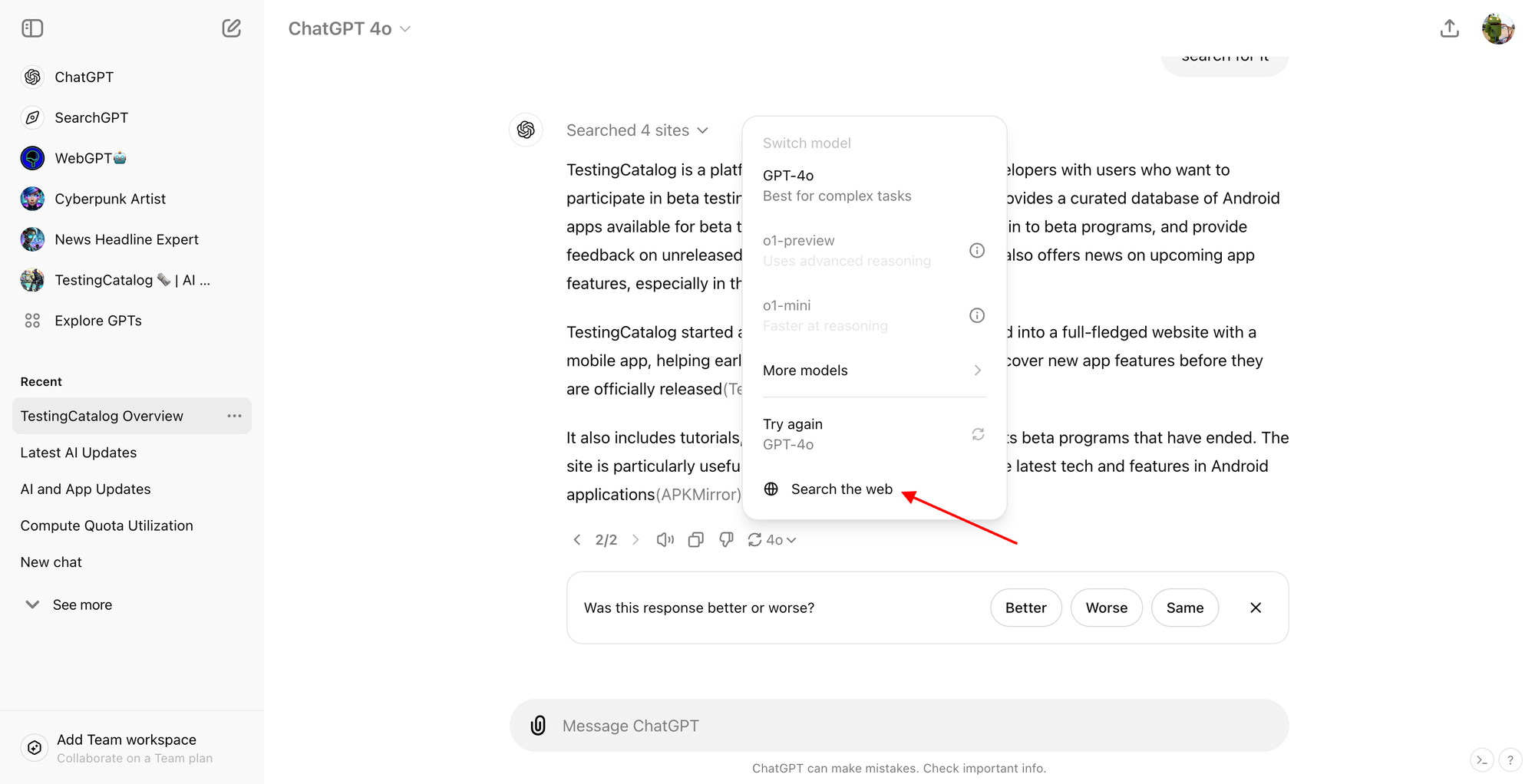The image size is (1535, 784).
Task: Open the Latest AI Updates chat
Action: [x=132, y=453]
